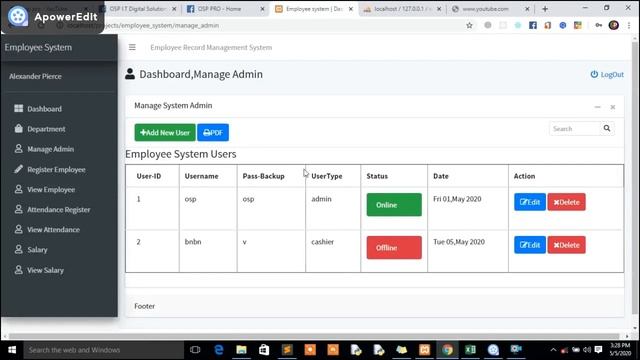Viewport: 640px width, 360px height.
Task: Click Edit for user bnbn
Action: coord(530,245)
